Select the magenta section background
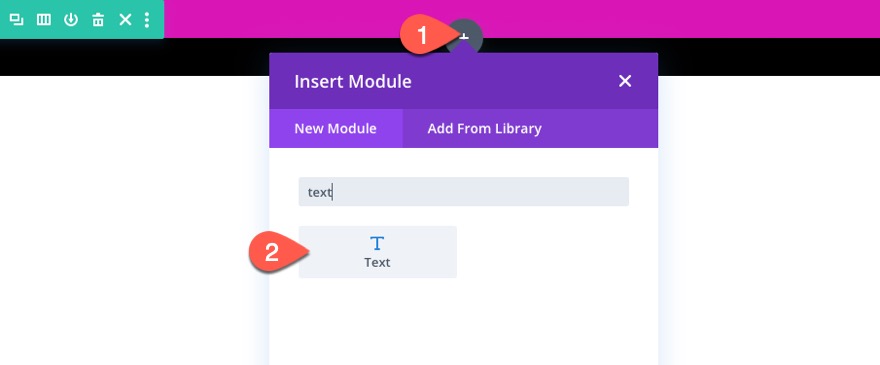Viewport: 880px width, 365px height. click(673, 19)
